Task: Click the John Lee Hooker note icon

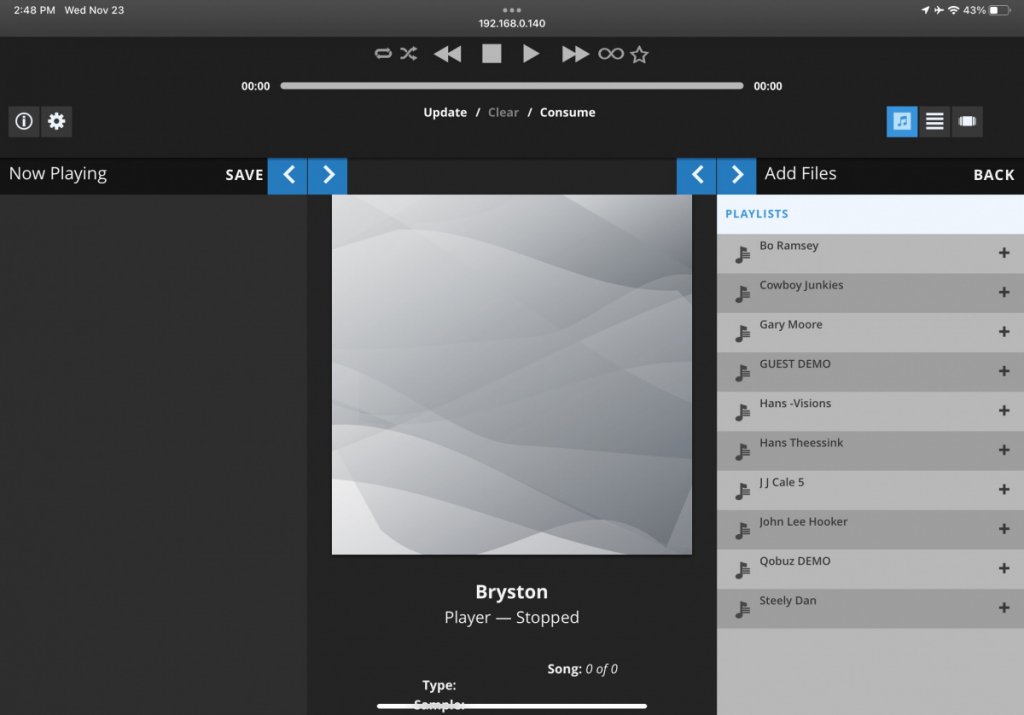Action: tap(743, 531)
